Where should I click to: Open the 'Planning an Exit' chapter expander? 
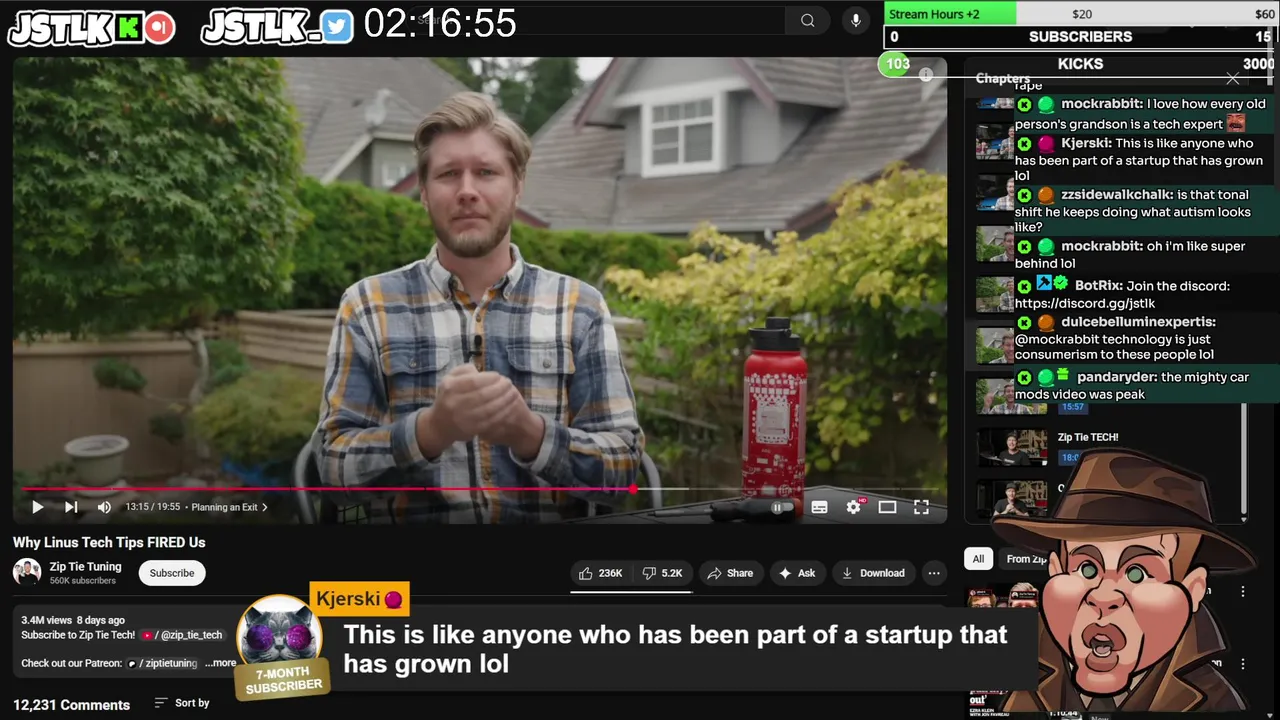pyautogui.click(x=229, y=507)
